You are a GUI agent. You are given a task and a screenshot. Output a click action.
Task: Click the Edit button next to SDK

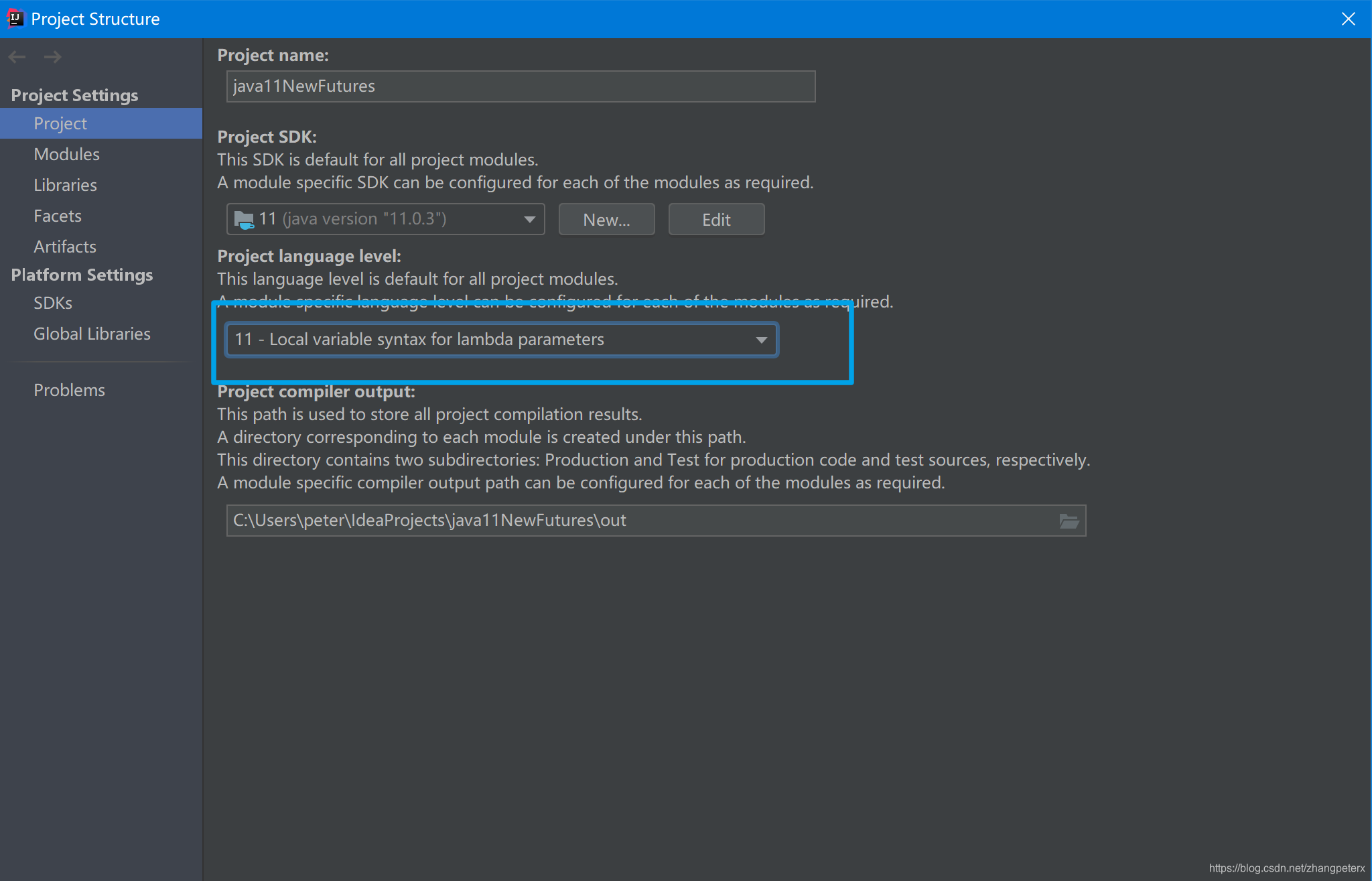pyautogui.click(x=715, y=219)
